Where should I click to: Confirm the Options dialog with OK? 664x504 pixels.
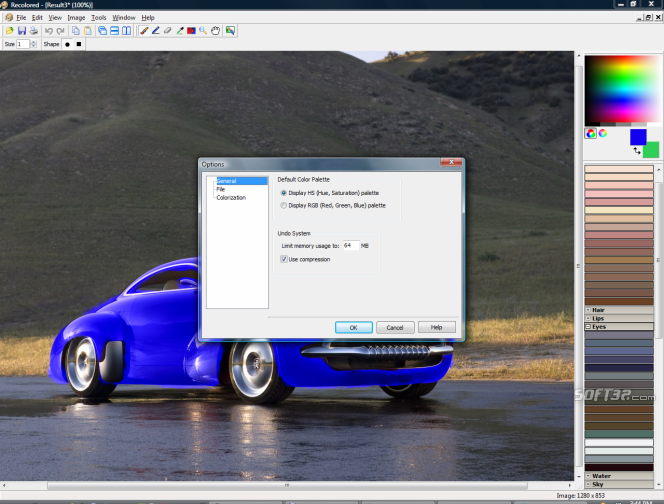coord(354,327)
